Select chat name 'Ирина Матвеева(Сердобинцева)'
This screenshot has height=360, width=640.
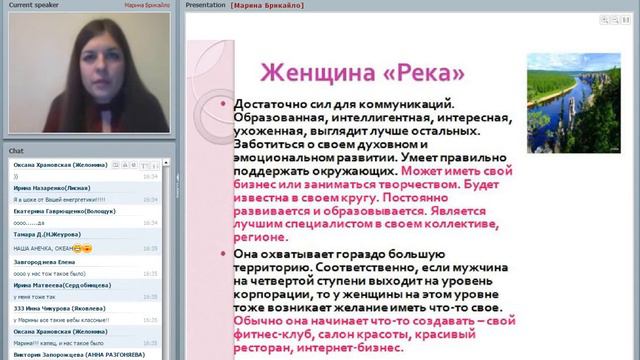62,285
